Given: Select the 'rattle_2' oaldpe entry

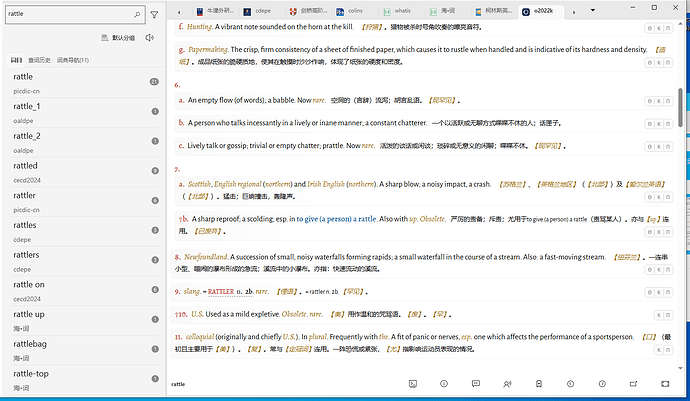Looking at the screenshot, I should pos(84,142).
